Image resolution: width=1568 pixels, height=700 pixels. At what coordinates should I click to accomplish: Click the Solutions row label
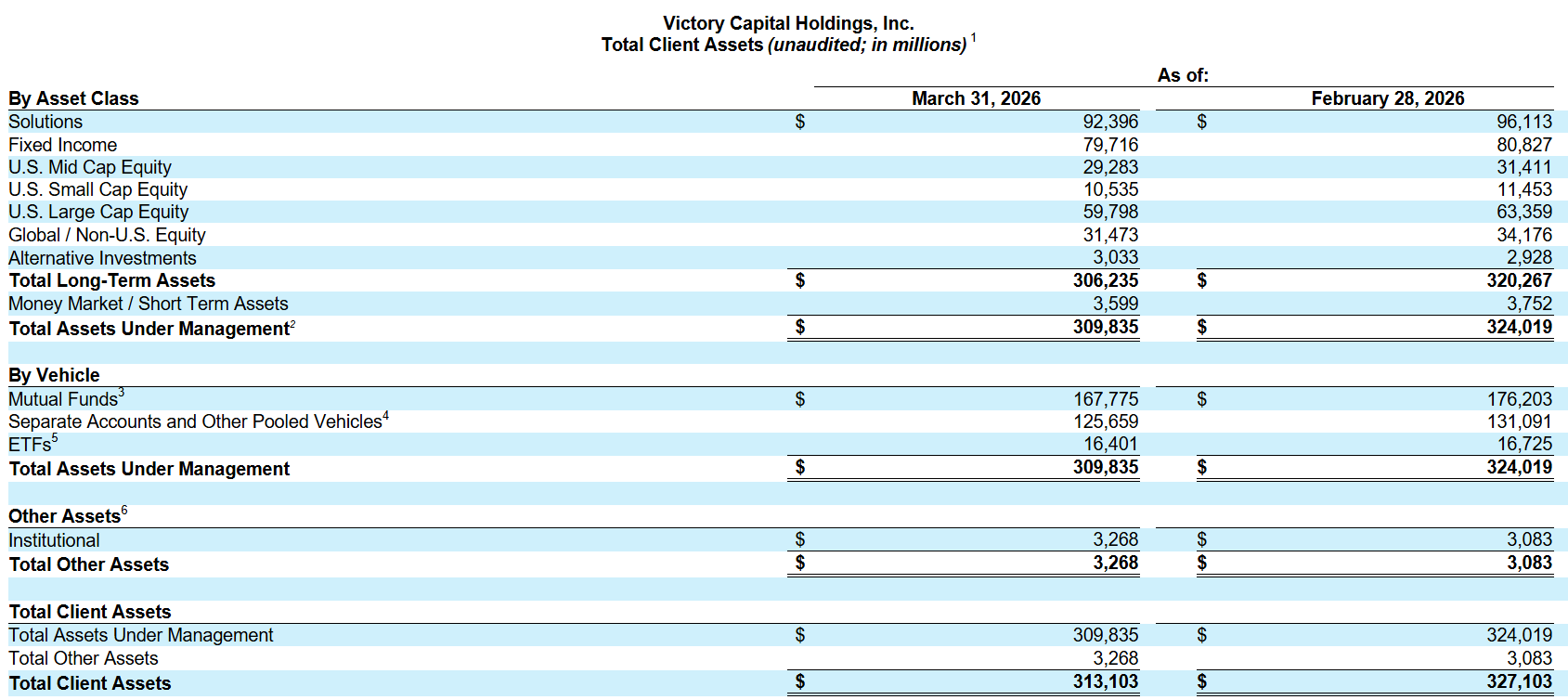(45, 122)
